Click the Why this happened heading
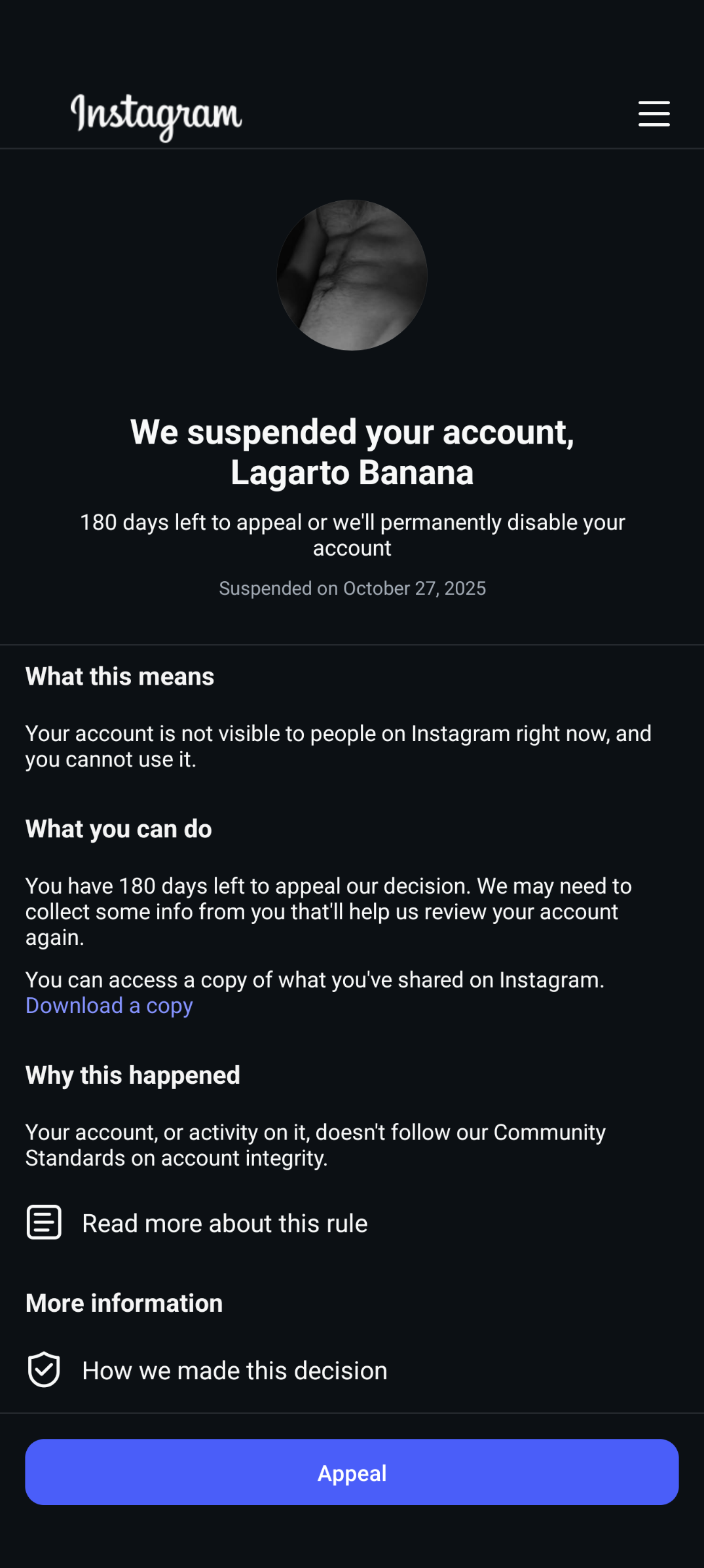The height and width of the screenshot is (1568, 704). (133, 1075)
